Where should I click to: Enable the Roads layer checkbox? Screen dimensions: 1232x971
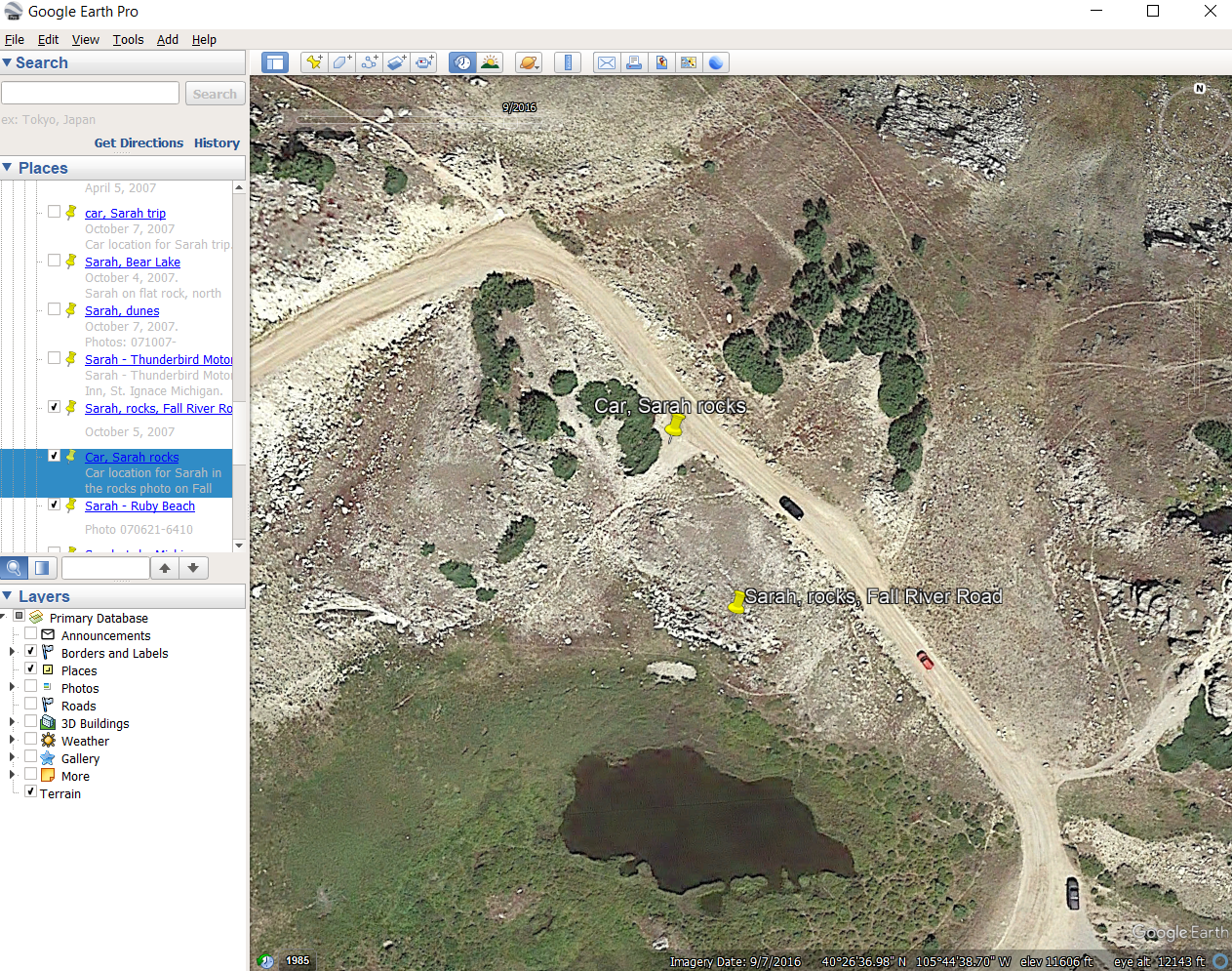coord(31,704)
